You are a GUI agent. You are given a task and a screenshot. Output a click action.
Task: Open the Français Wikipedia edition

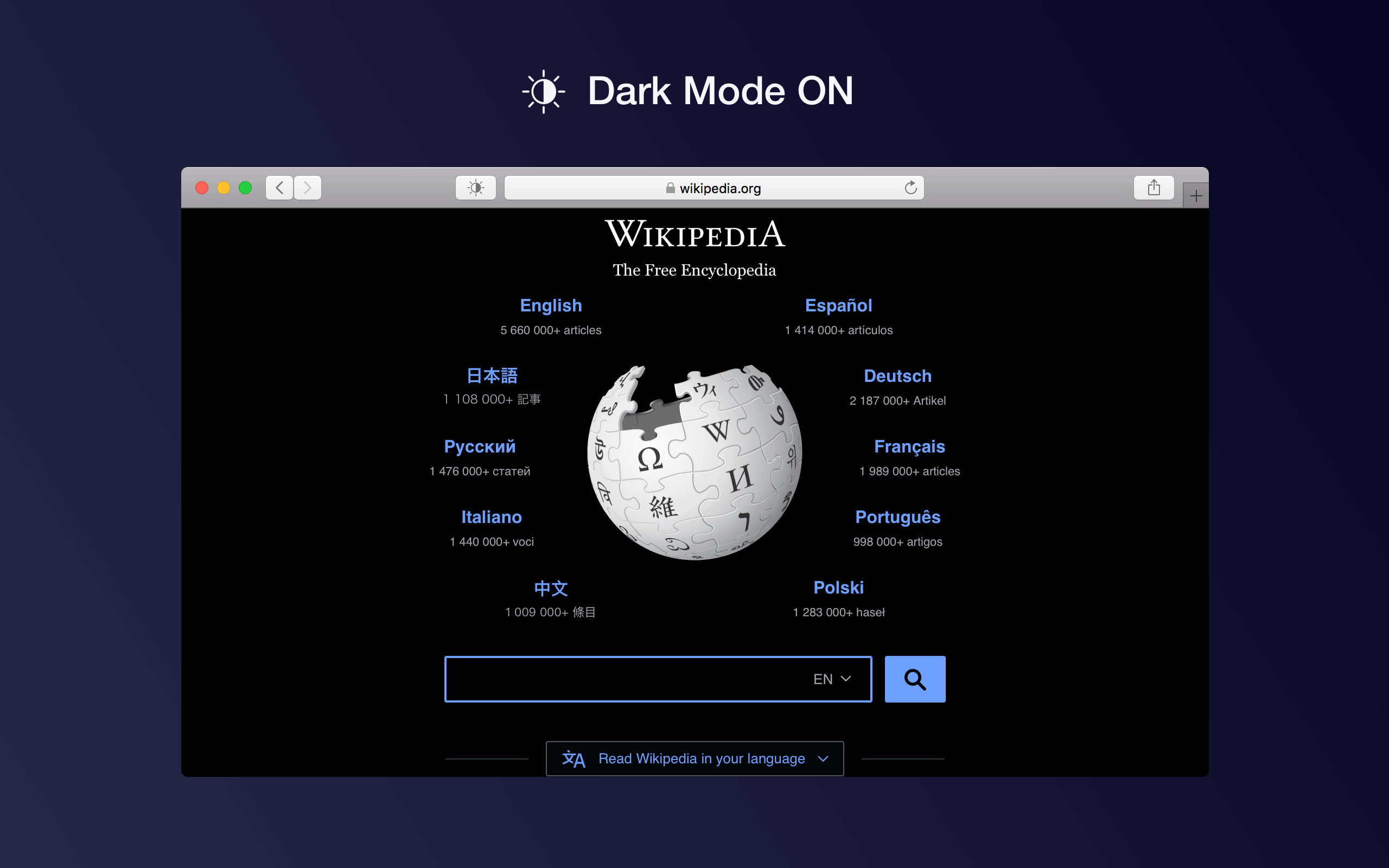909,446
